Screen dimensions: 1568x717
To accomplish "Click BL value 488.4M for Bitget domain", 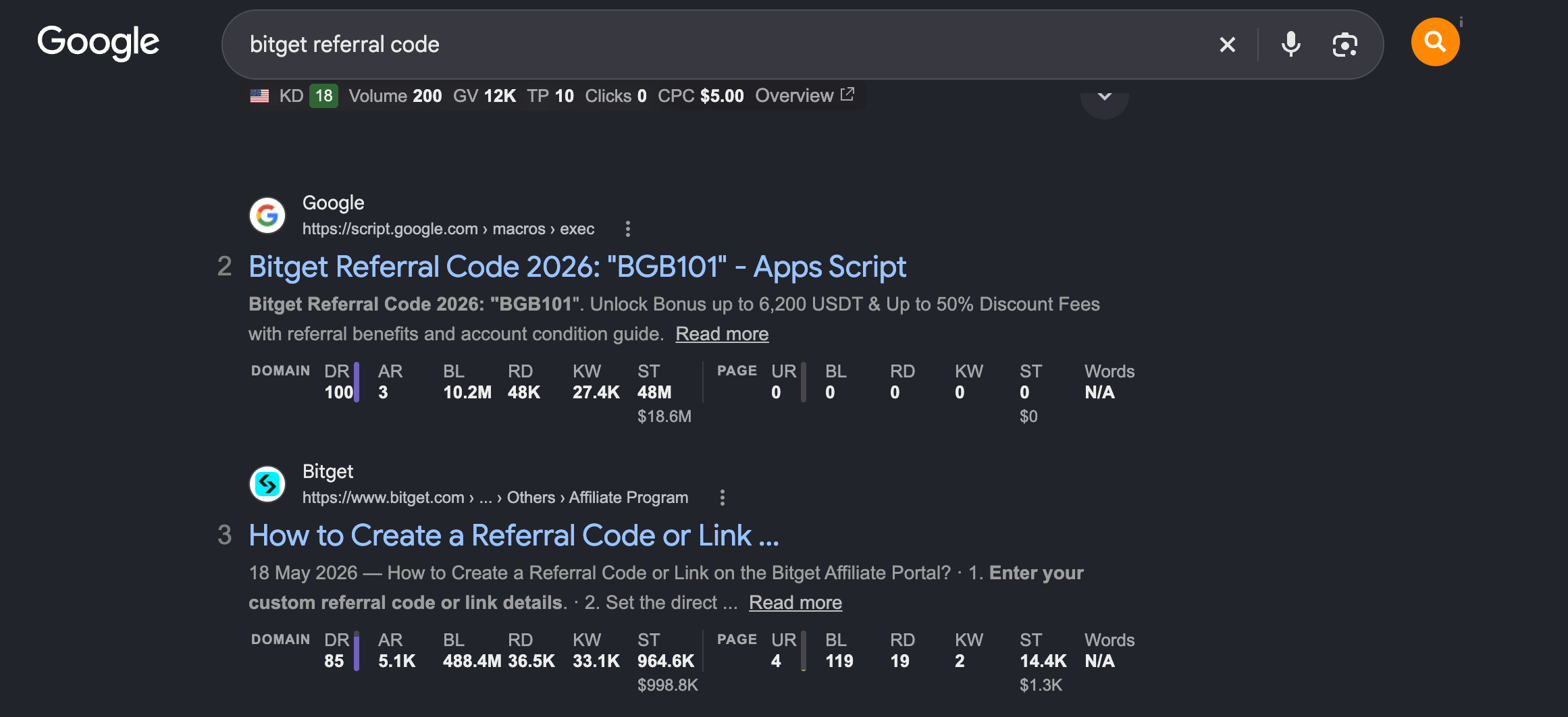I will pos(472,661).
